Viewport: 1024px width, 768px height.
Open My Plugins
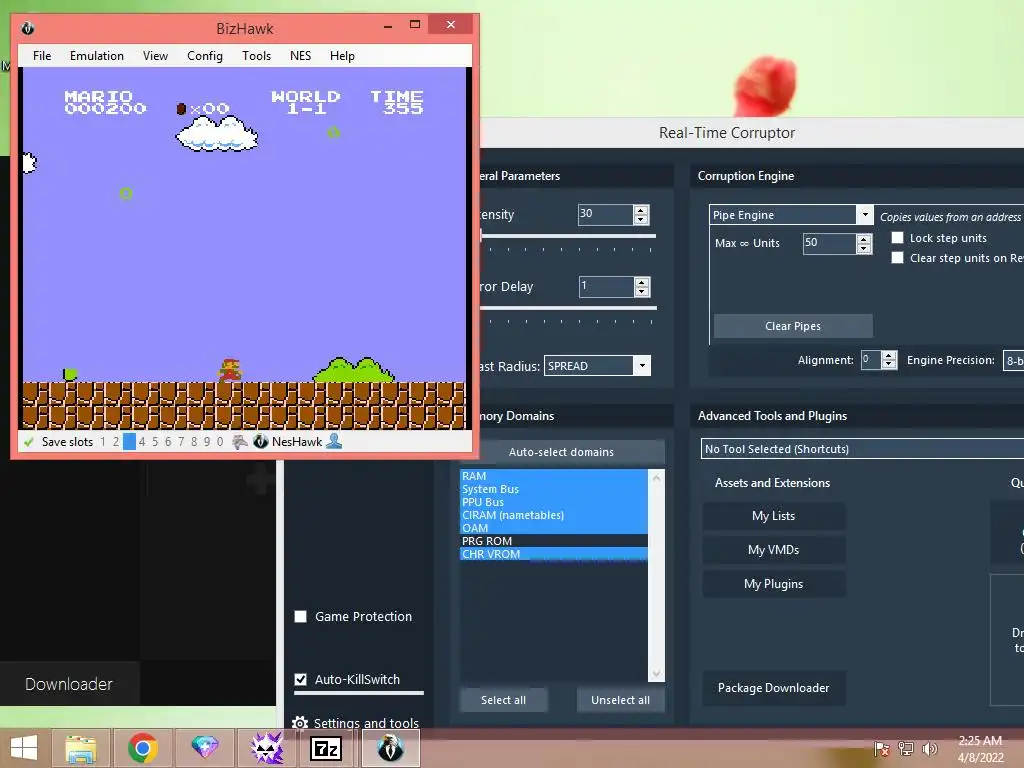pyautogui.click(x=774, y=584)
